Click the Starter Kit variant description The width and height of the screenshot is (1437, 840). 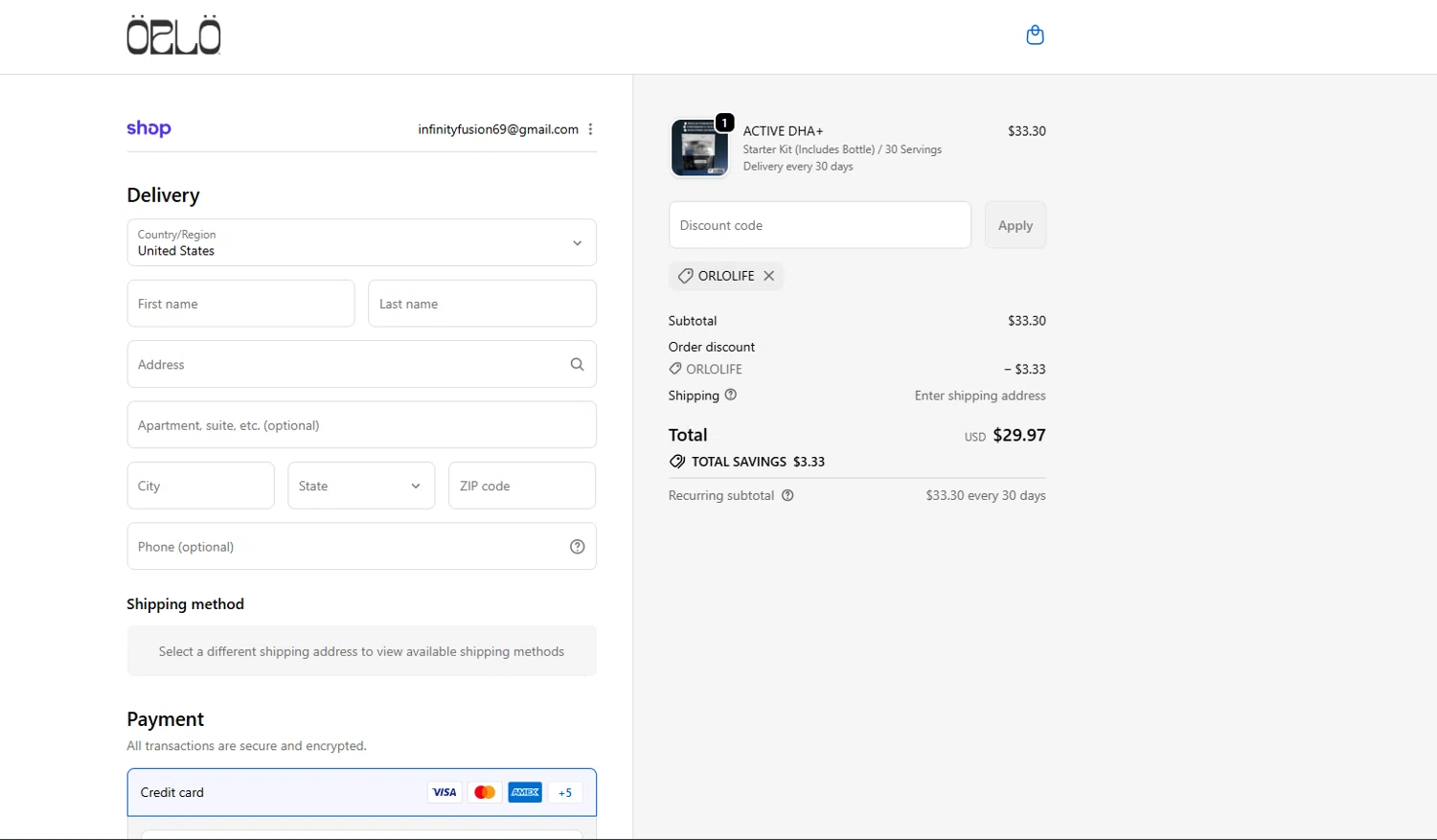point(842,149)
